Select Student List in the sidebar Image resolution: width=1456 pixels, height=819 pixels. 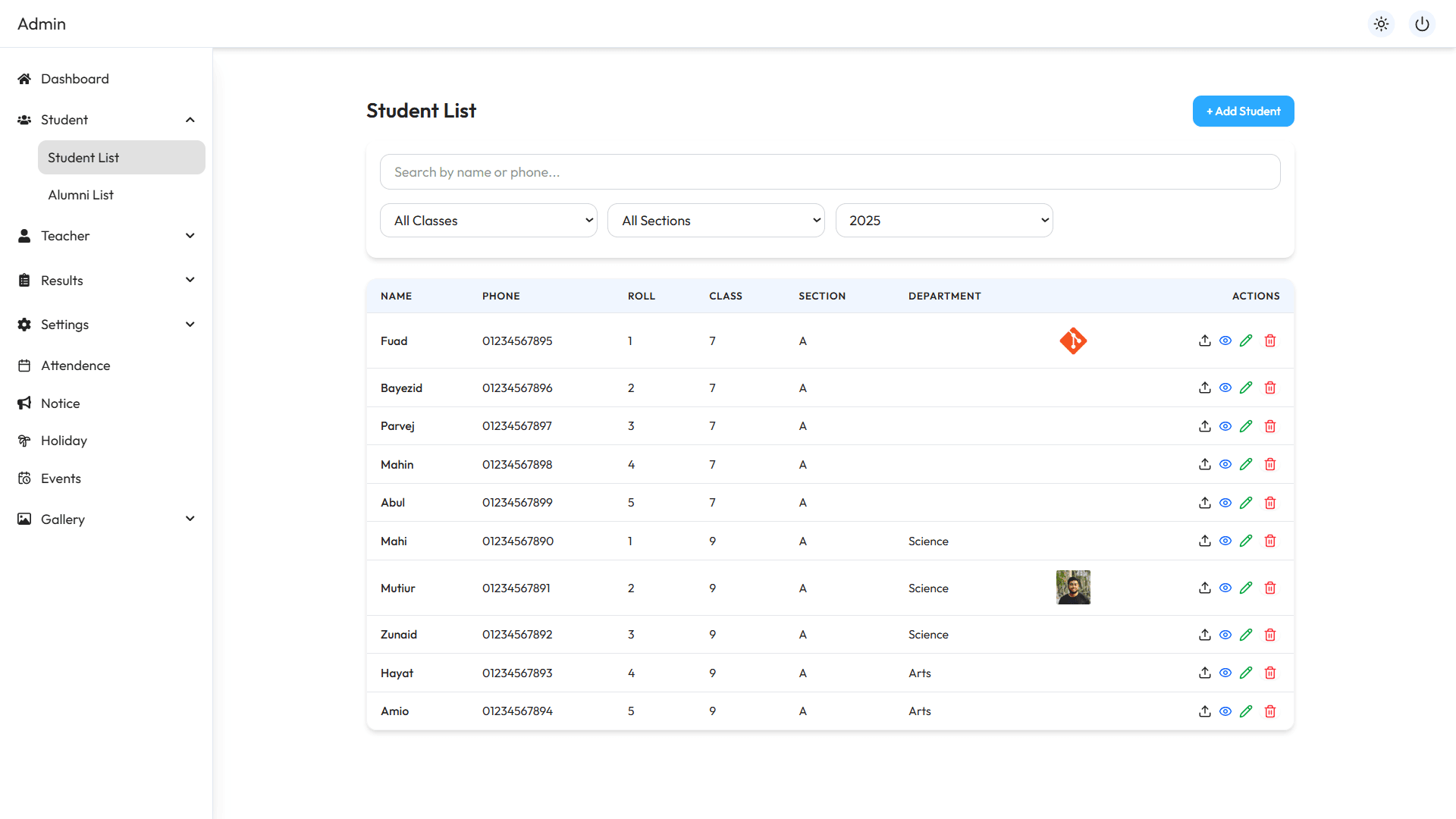click(121, 158)
